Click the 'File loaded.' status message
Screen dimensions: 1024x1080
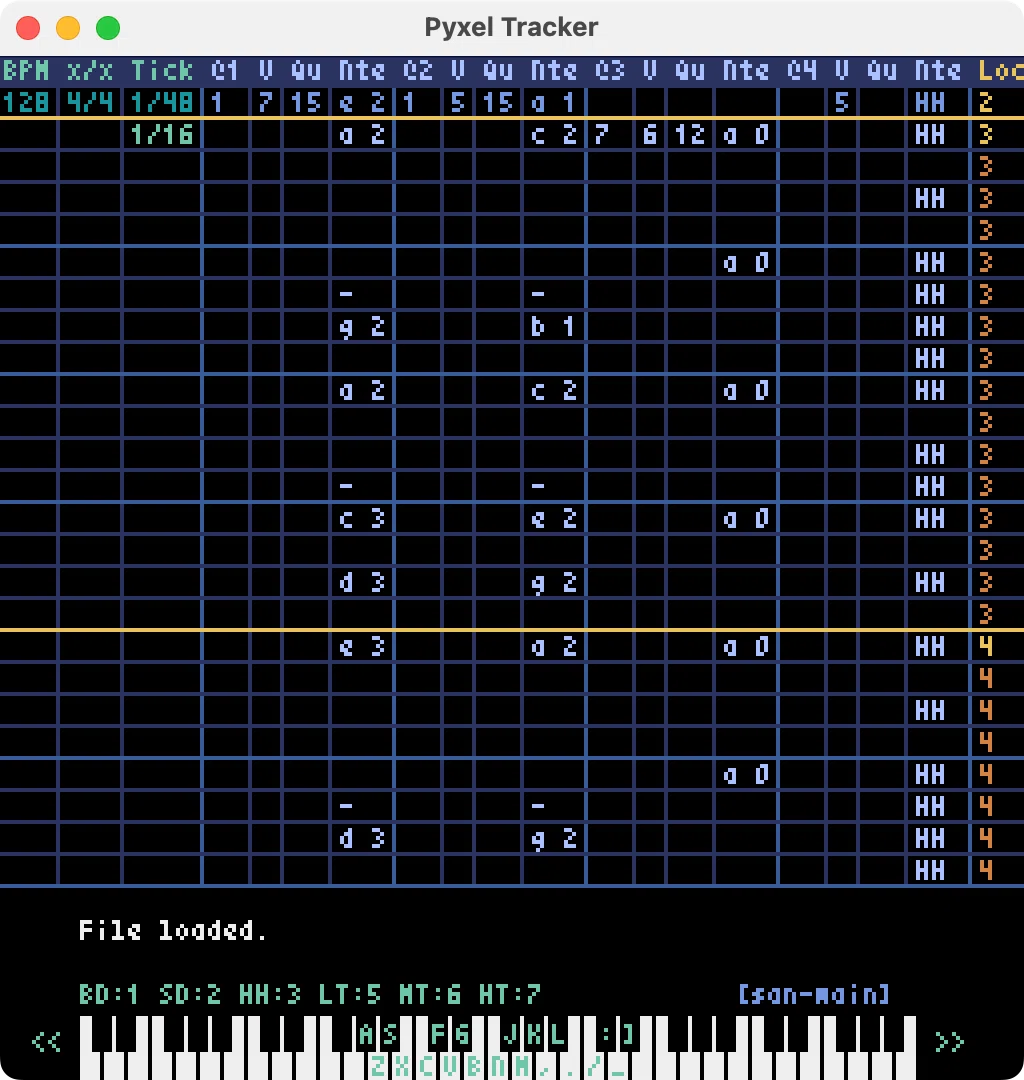click(x=172, y=931)
